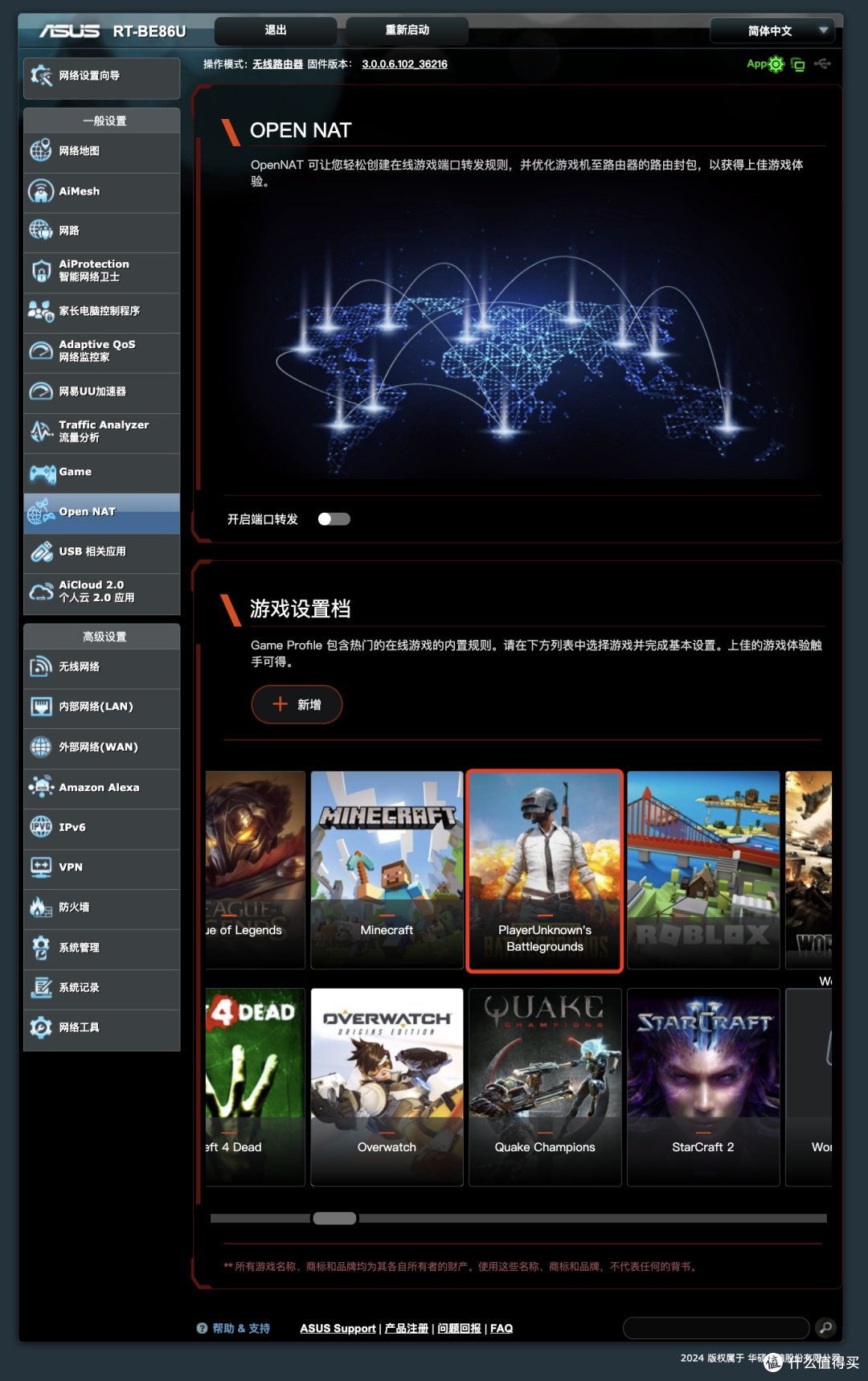Click the 退出 logout tab
The width and height of the screenshot is (868, 1381).
tap(276, 31)
